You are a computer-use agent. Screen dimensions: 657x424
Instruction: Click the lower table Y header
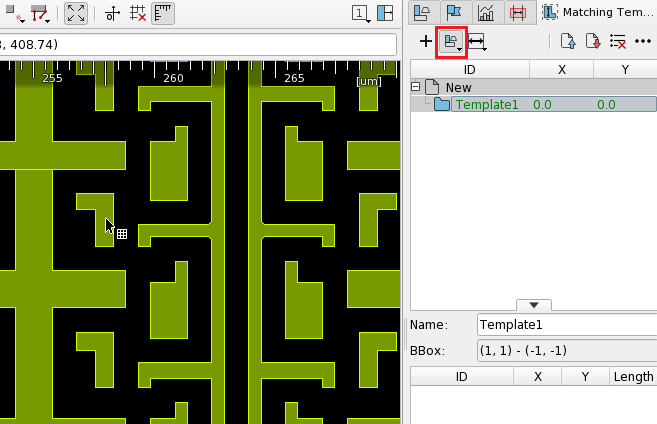pyautogui.click(x=585, y=377)
